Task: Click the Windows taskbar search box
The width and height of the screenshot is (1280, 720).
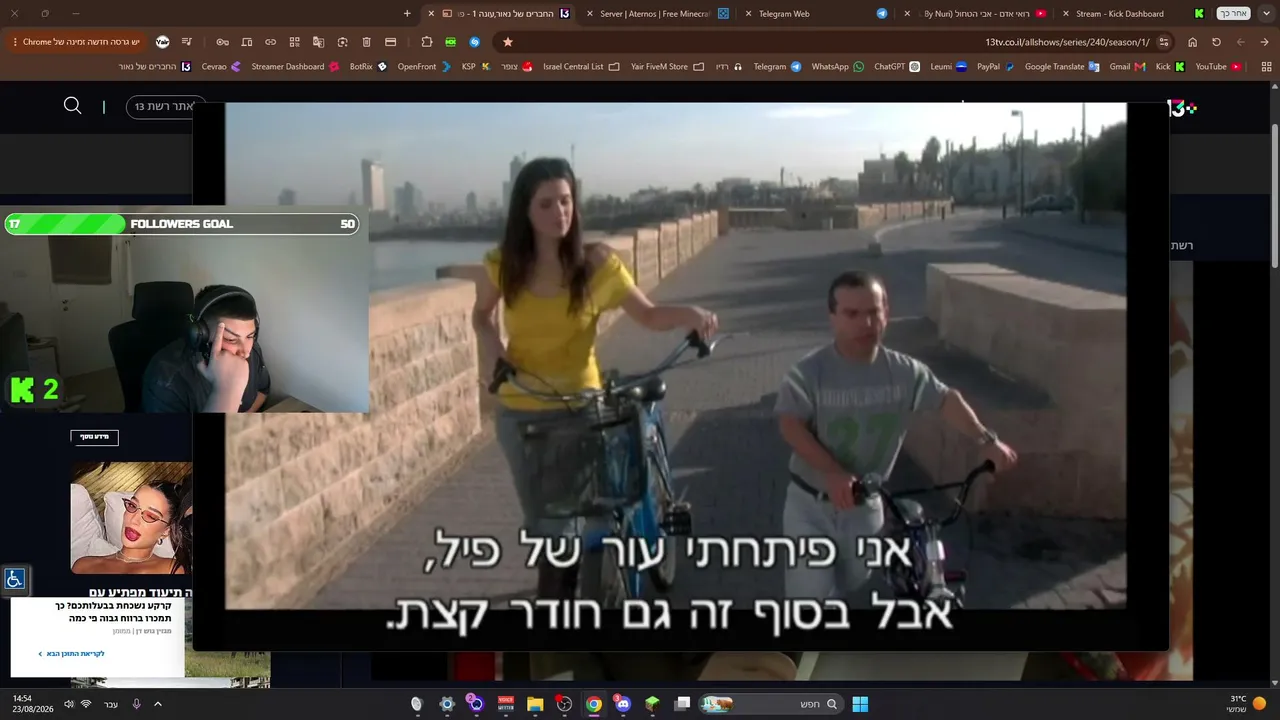Action: point(770,704)
